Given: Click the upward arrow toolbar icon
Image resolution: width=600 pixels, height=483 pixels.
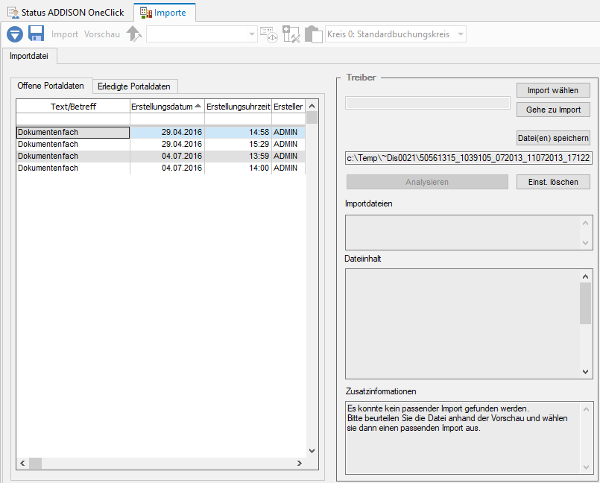Looking at the screenshot, I should [134, 34].
